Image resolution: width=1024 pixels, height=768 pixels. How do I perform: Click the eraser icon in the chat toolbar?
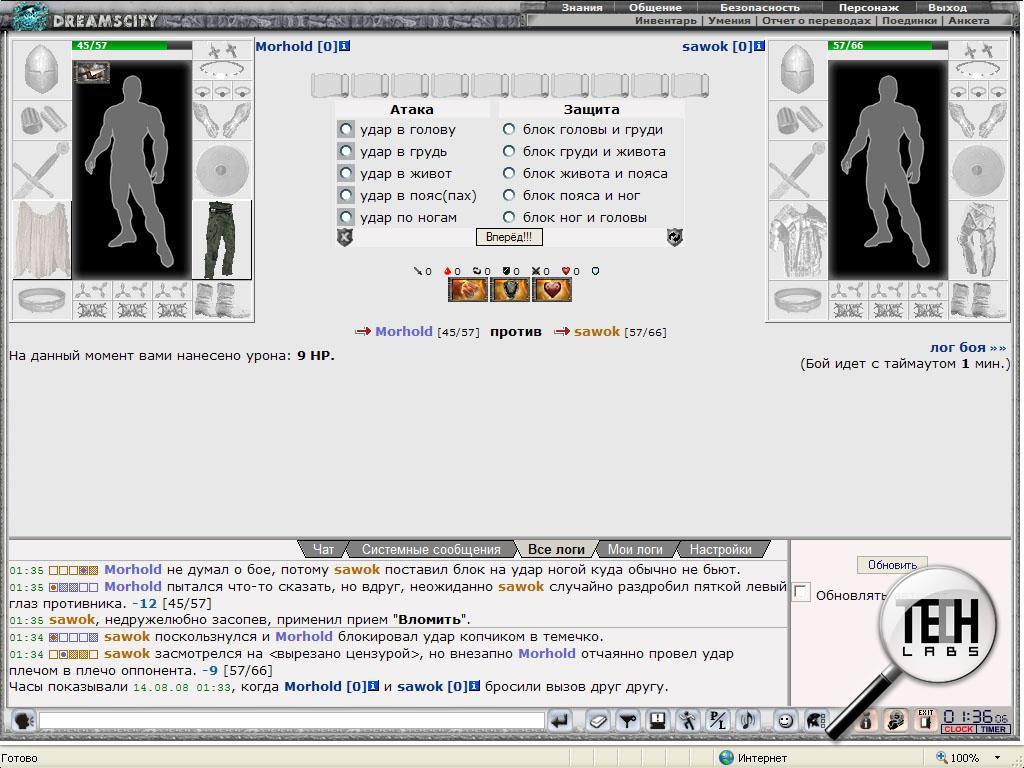(x=597, y=720)
